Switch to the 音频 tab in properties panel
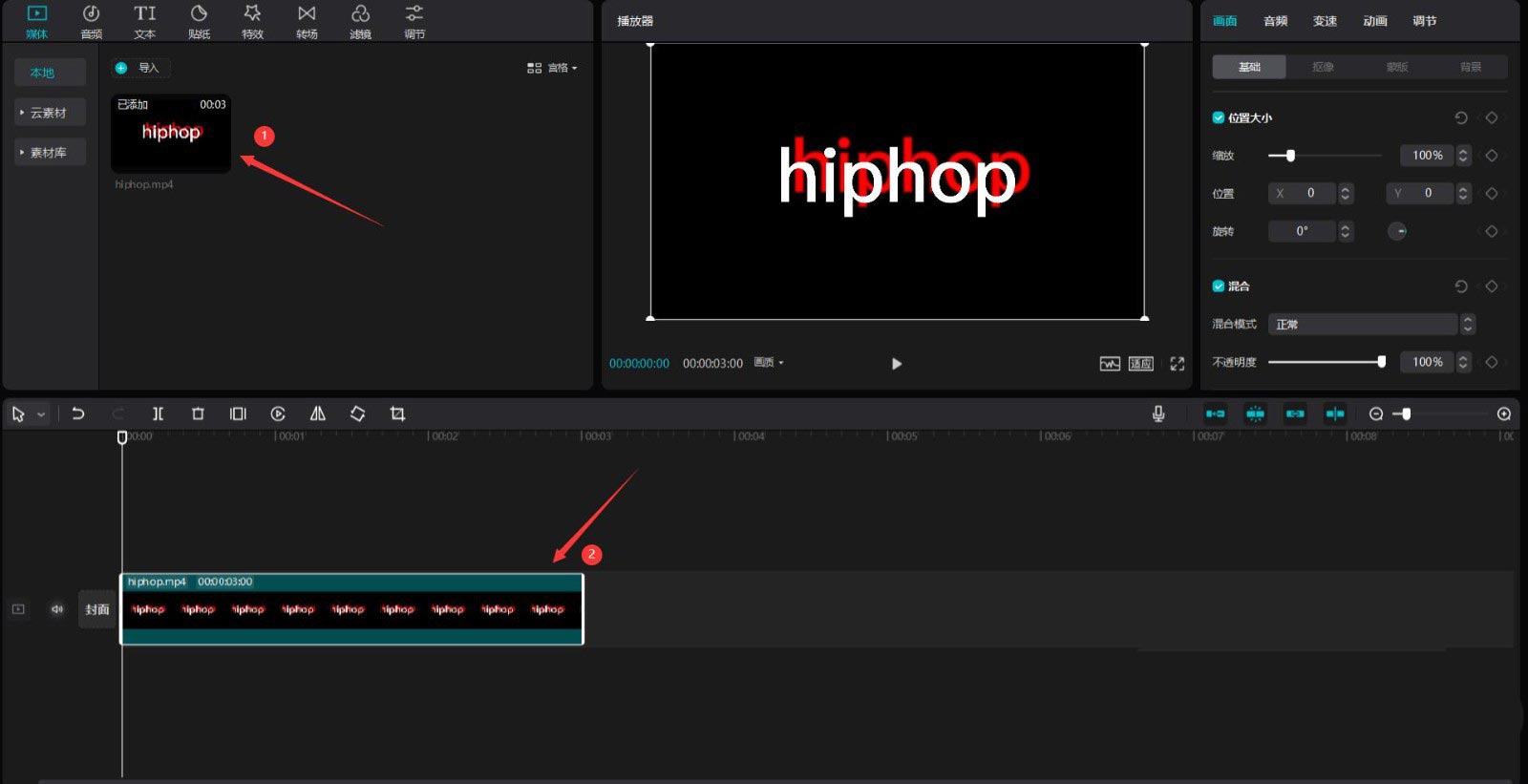Screen dimensions: 1528x784 pos(1276,21)
